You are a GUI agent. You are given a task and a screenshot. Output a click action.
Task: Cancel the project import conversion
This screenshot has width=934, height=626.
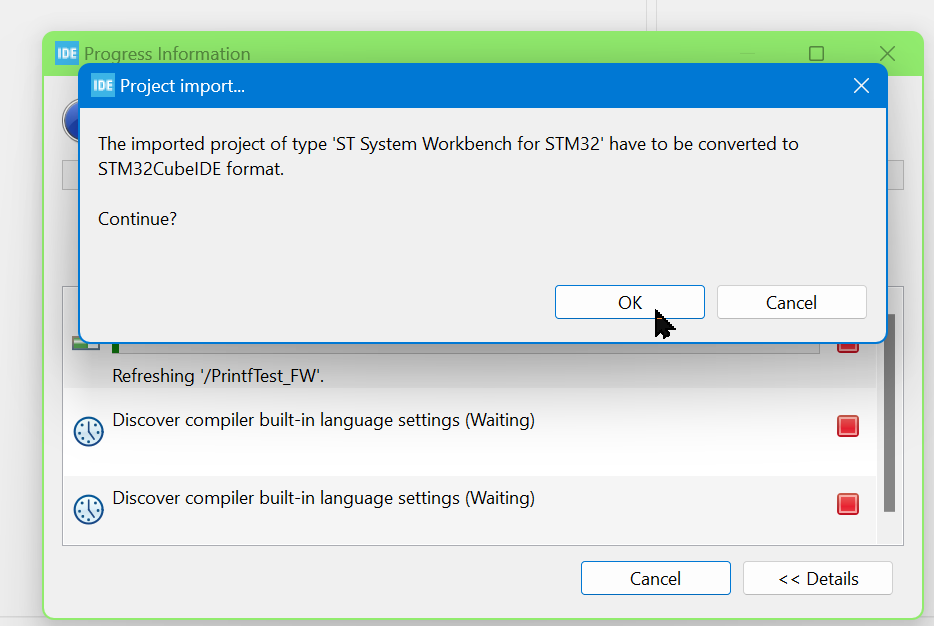791,302
